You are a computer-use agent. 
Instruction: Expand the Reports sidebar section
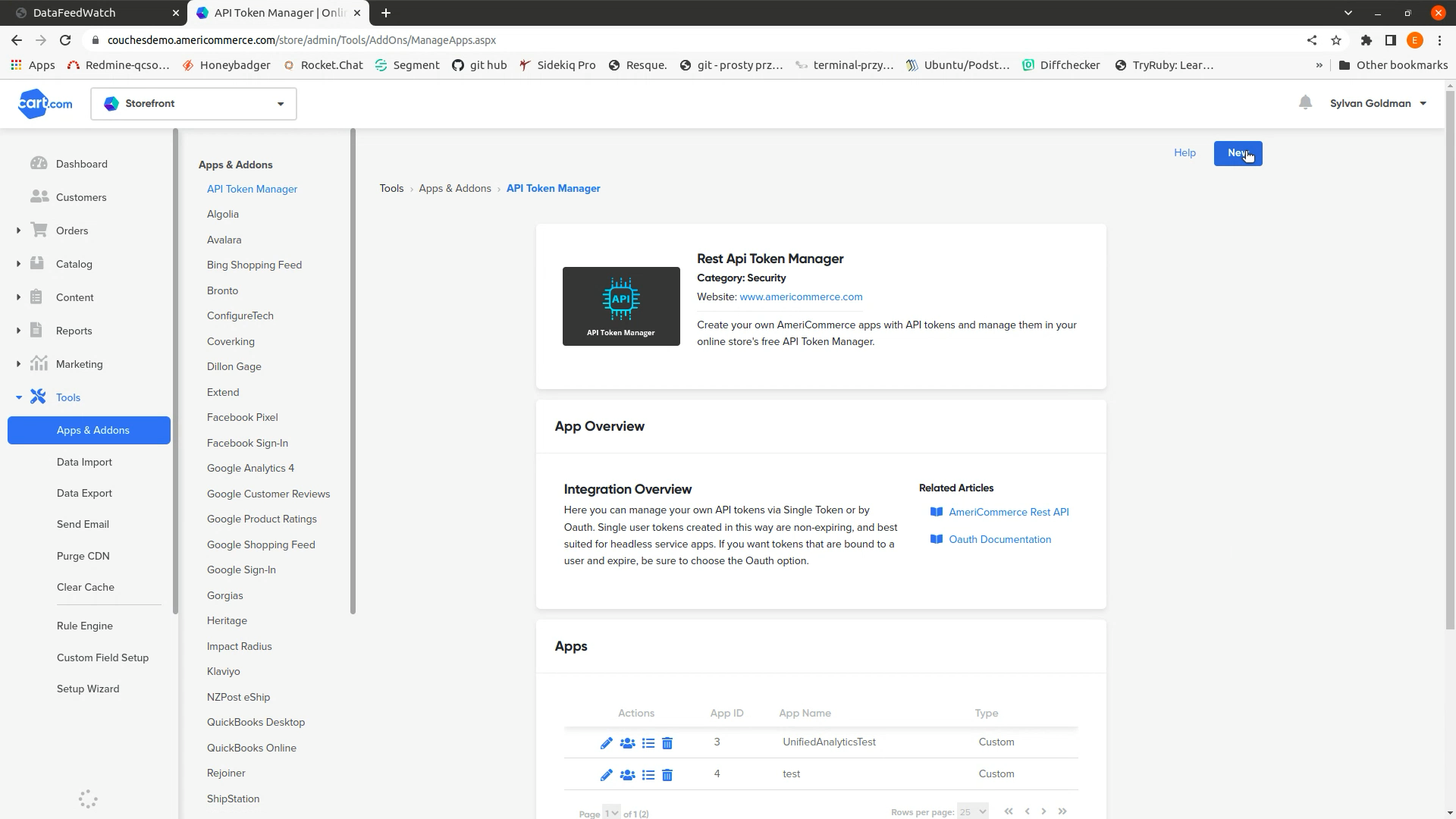(18, 331)
